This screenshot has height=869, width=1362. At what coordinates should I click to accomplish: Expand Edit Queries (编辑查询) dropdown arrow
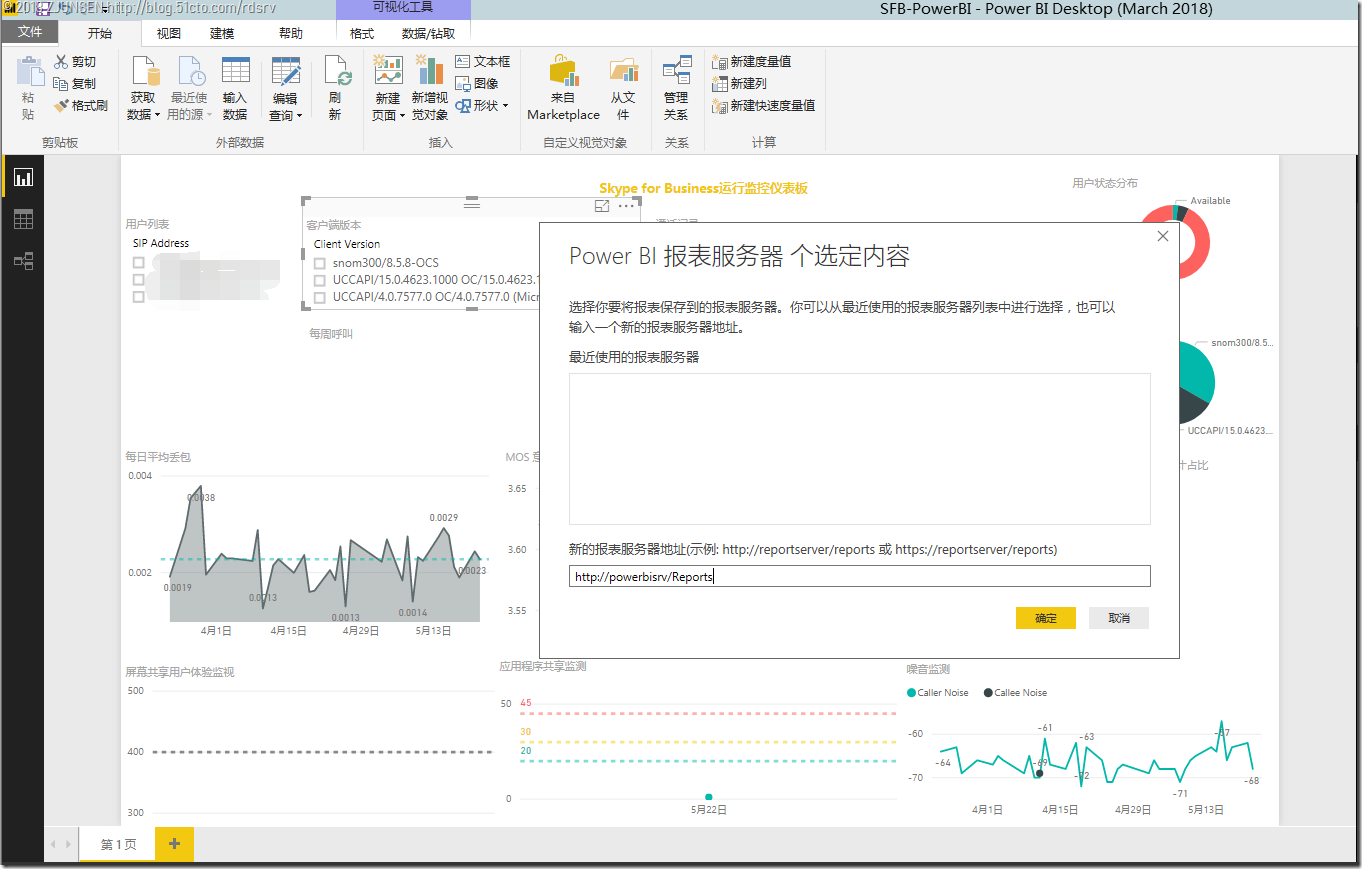click(x=299, y=116)
